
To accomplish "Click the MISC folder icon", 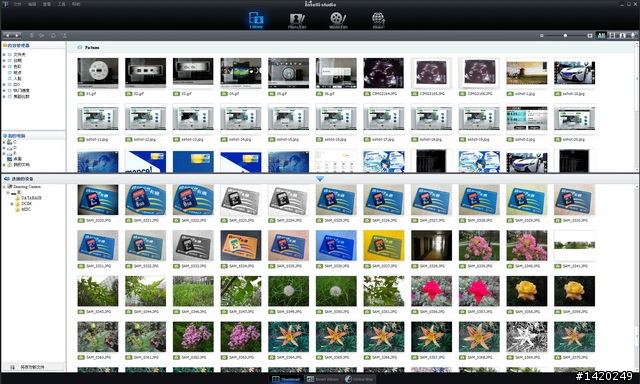I will (x=18, y=209).
